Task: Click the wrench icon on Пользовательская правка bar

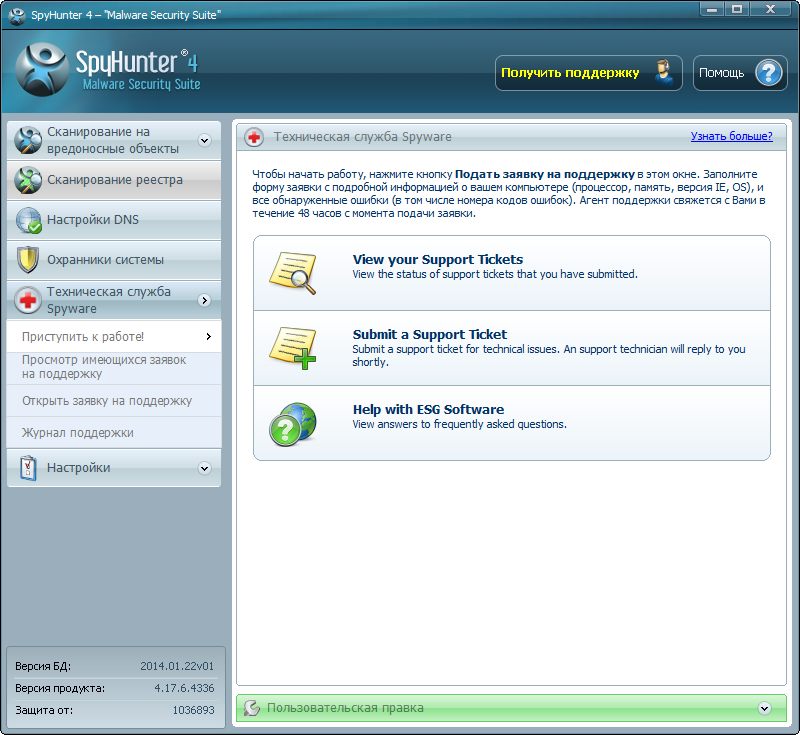Action: [252, 707]
